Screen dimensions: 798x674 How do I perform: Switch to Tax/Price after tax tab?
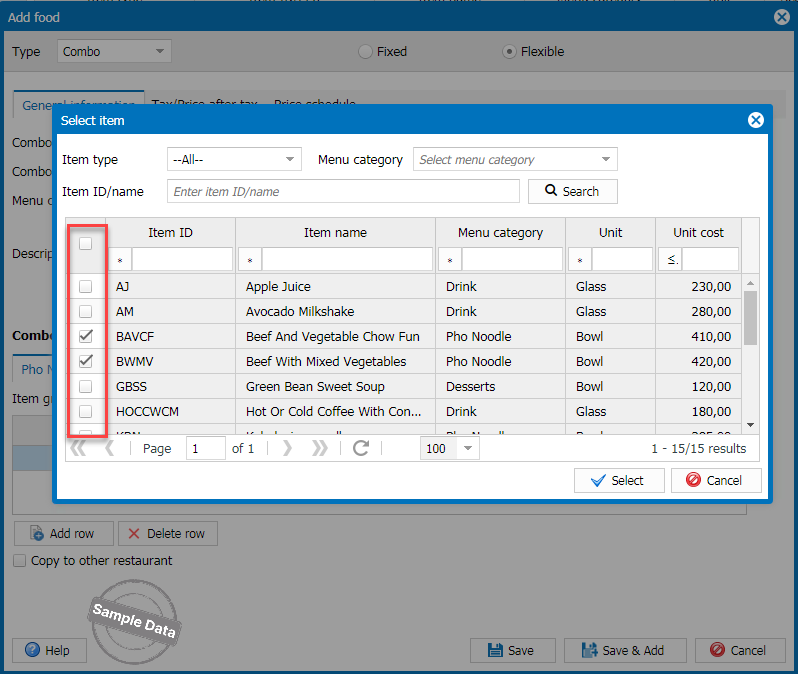click(204, 104)
